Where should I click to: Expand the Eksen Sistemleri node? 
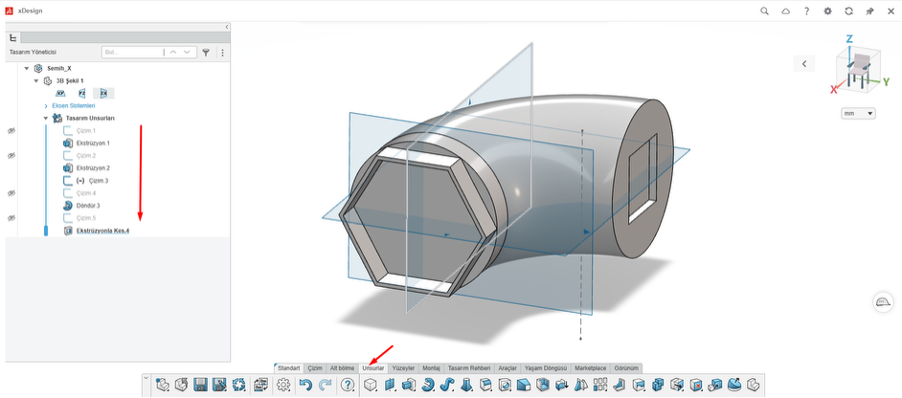[46, 106]
